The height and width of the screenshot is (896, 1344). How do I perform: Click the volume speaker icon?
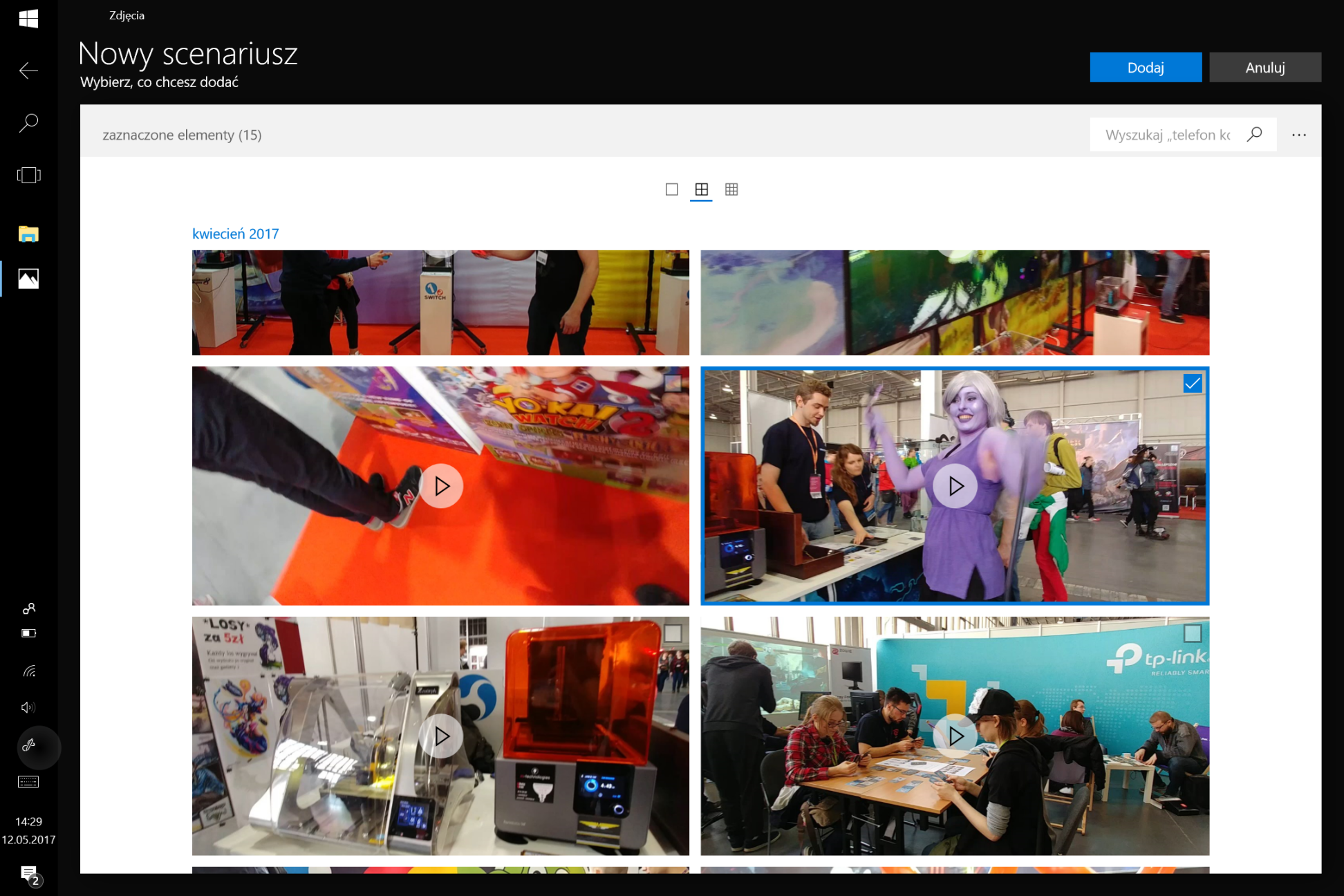(28, 707)
